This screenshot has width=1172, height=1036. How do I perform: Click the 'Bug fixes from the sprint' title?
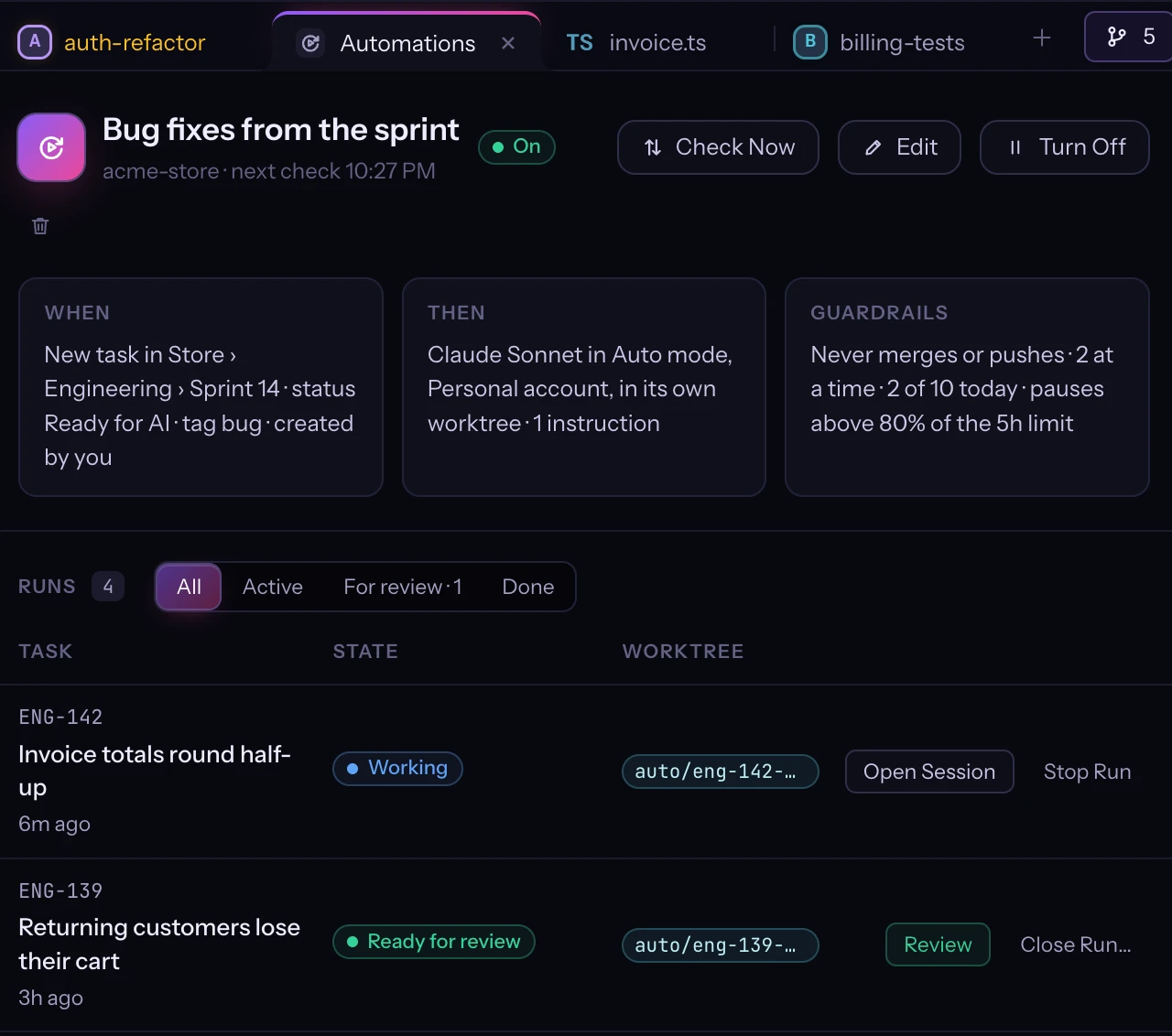280,130
